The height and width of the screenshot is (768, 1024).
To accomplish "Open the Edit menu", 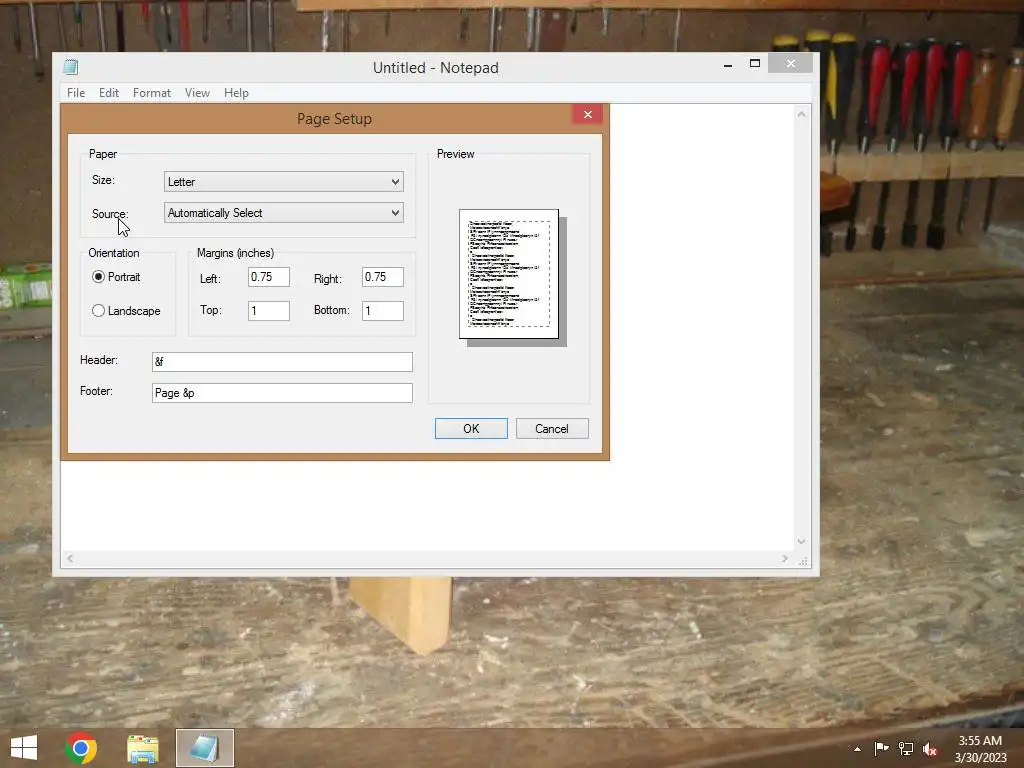I will (x=108, y=93).
